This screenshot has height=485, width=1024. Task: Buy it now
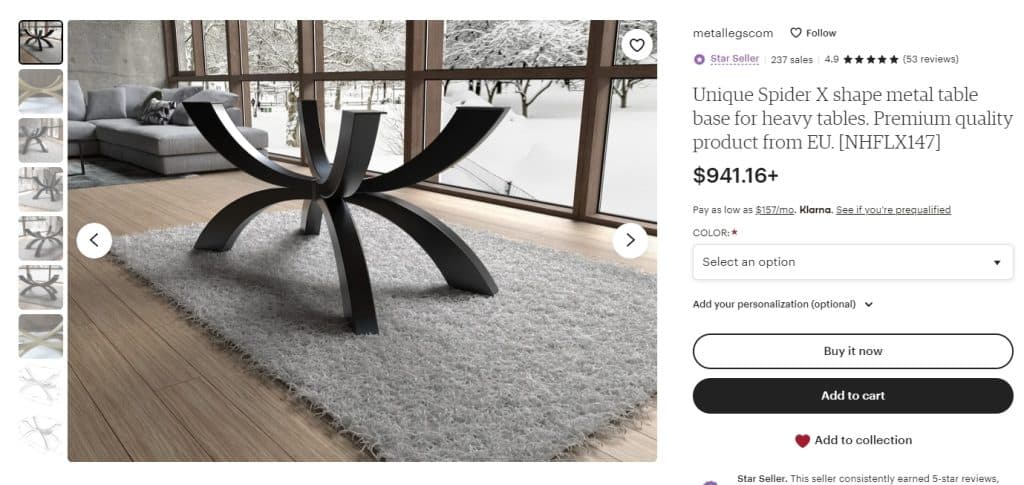(853, 351)
